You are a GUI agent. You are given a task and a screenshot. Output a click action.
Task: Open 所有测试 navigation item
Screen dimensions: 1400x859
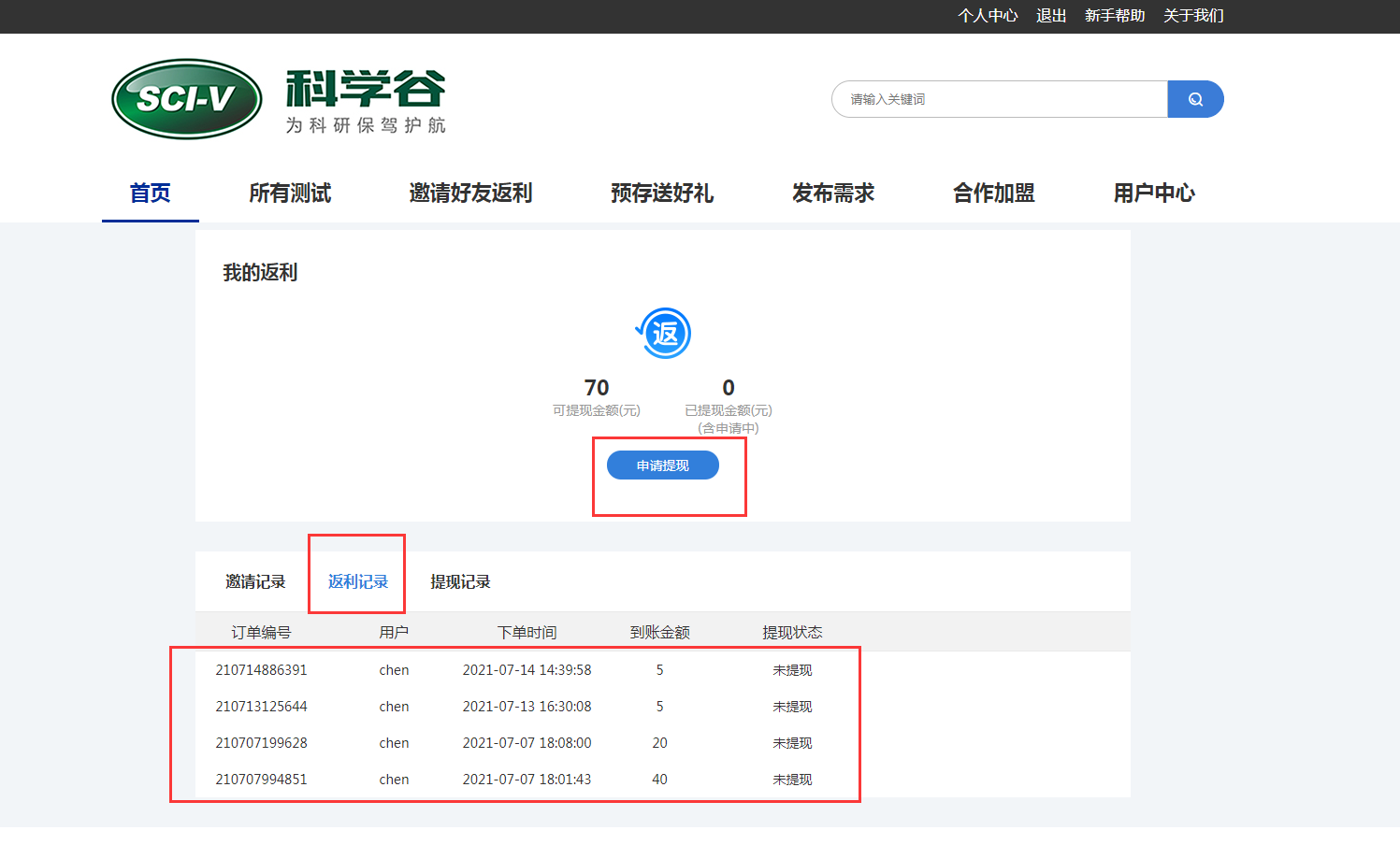coord(290,193)
